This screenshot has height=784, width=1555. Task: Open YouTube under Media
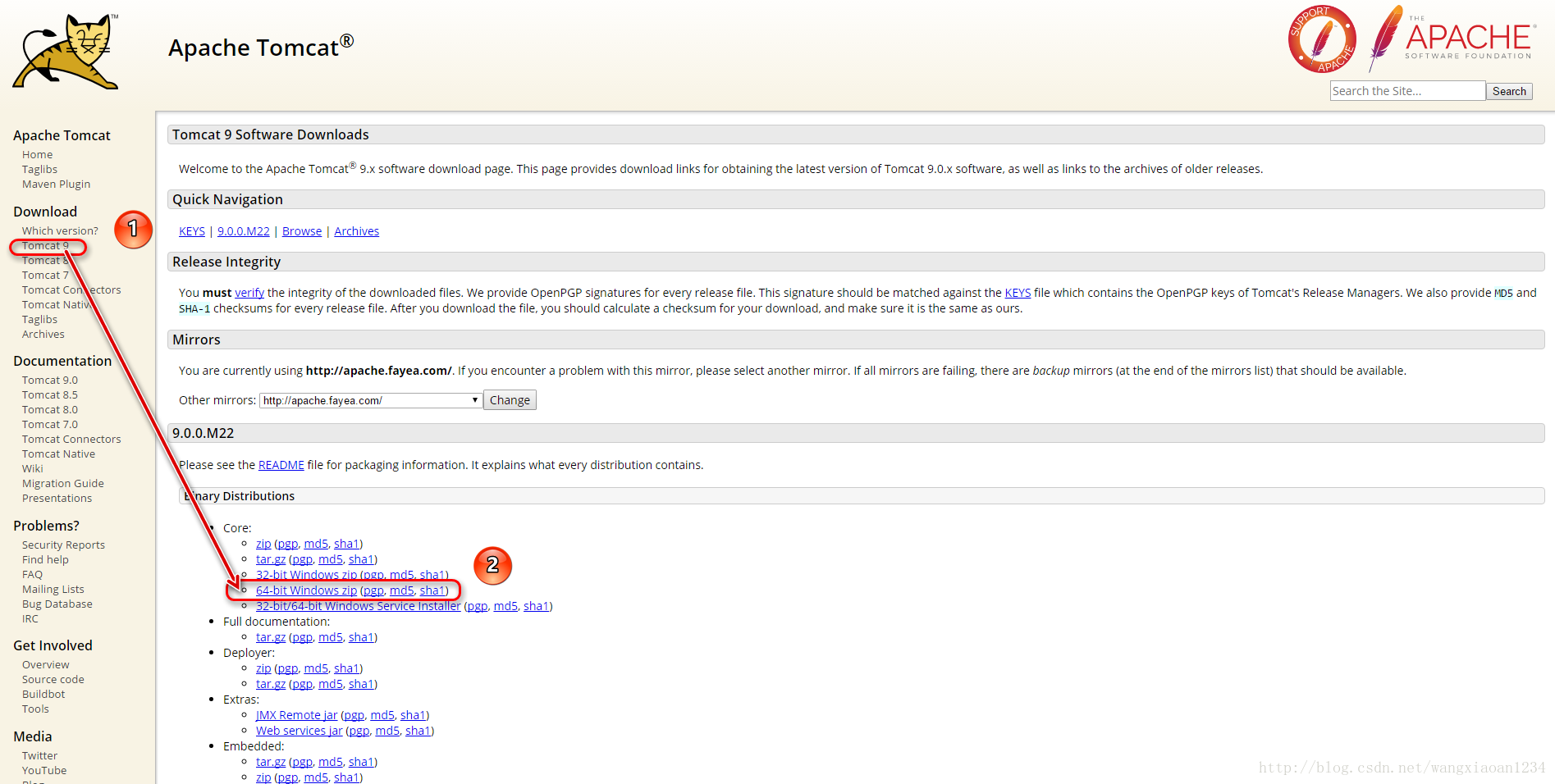point(44,770)
